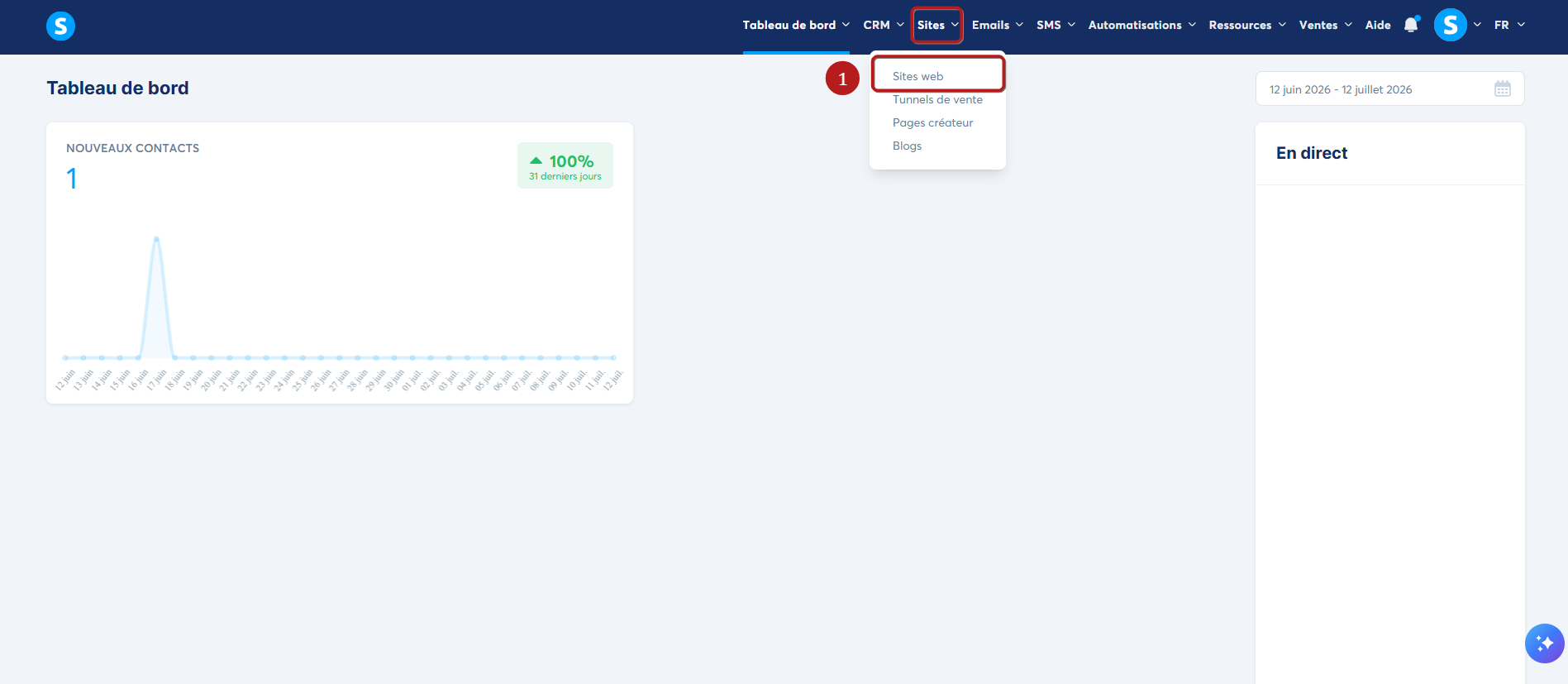Image resolution: width=1568 pixels, height=684 pixels.
Task: Select Pages créateur in the dropdown
Action: [932, 122]
